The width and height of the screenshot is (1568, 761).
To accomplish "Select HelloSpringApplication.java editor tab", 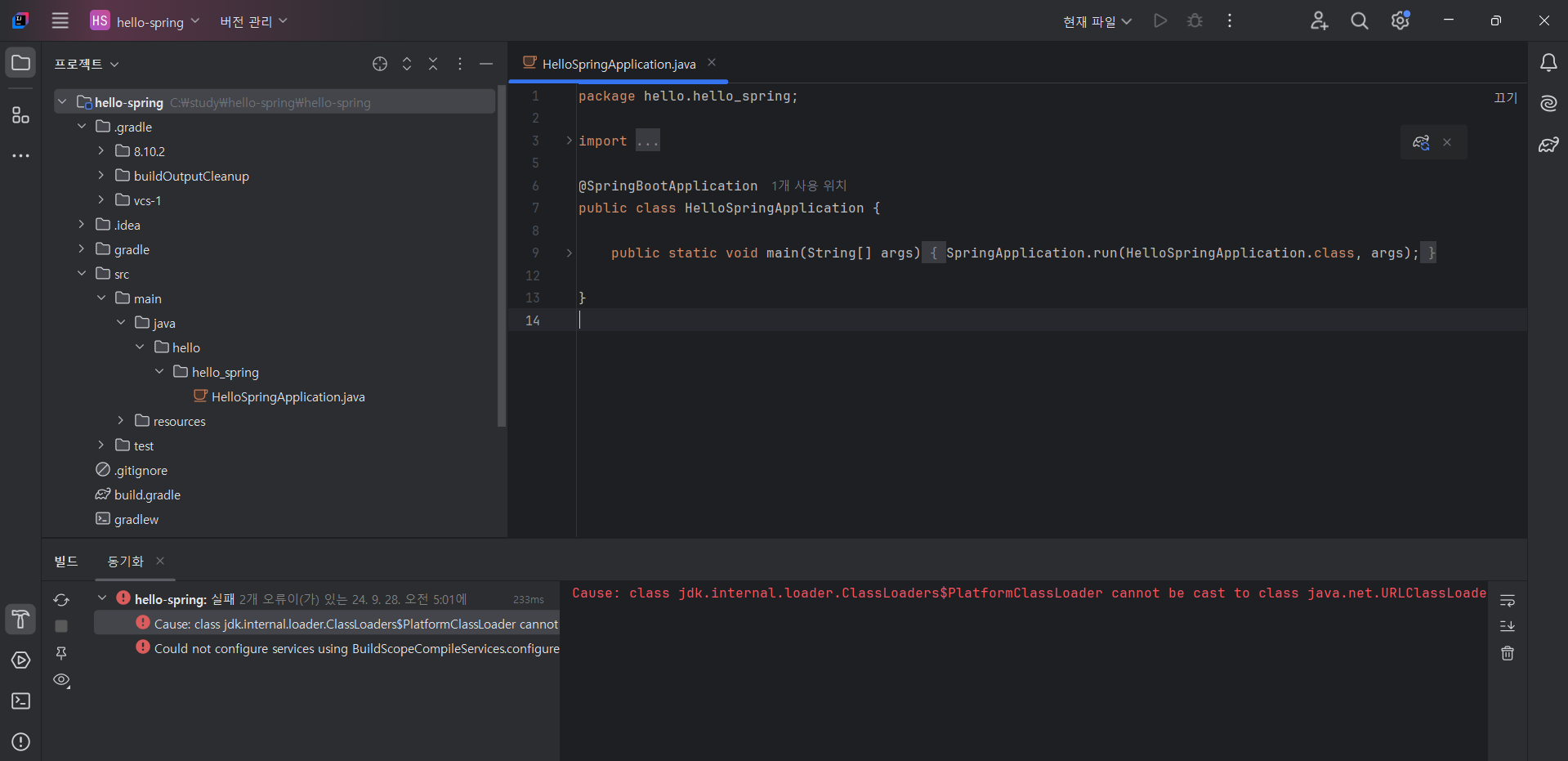I will (619, 64).
